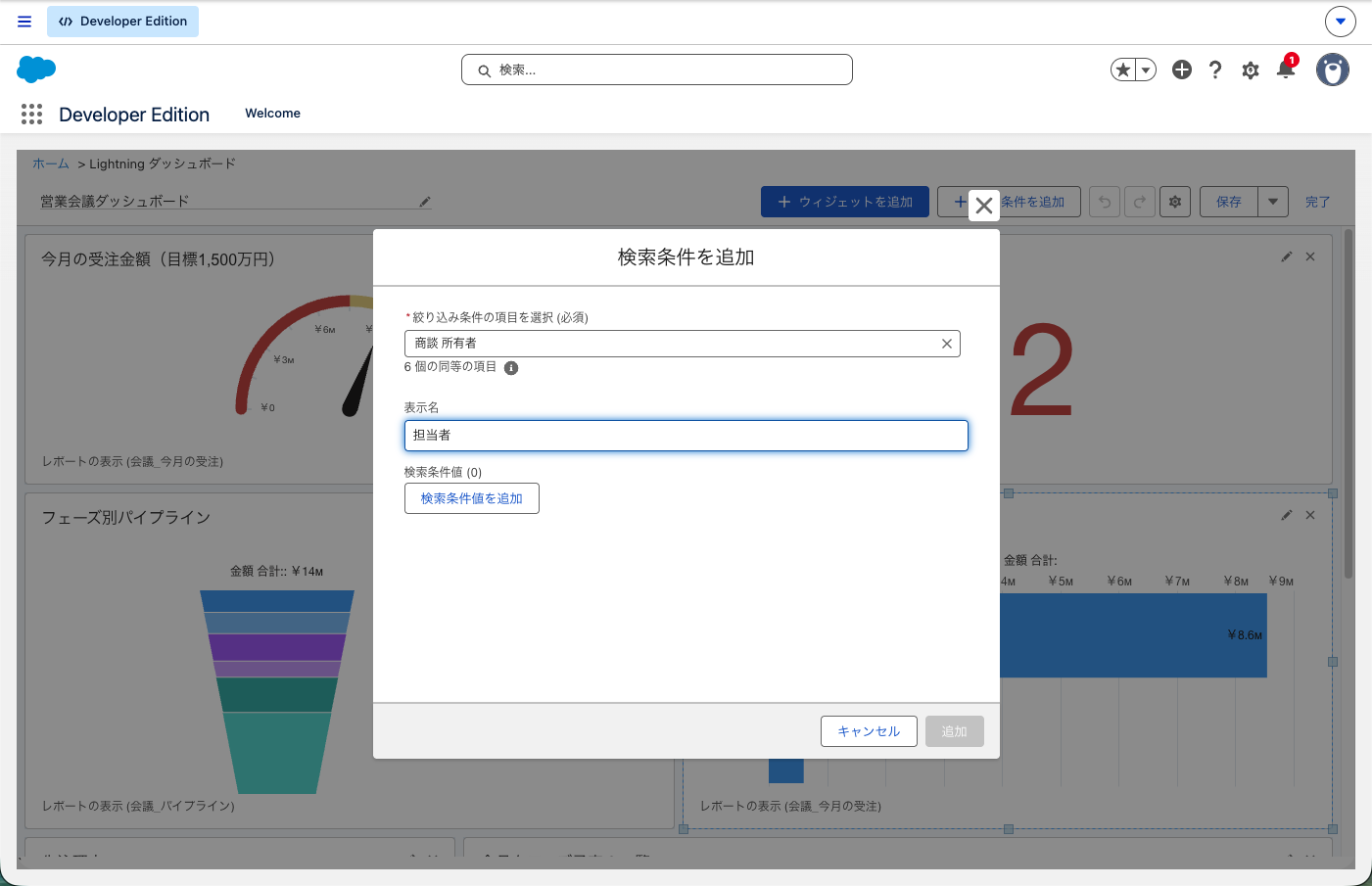Click the 表示名 text input field
The image size is (1372, 886).
[686, 436]
